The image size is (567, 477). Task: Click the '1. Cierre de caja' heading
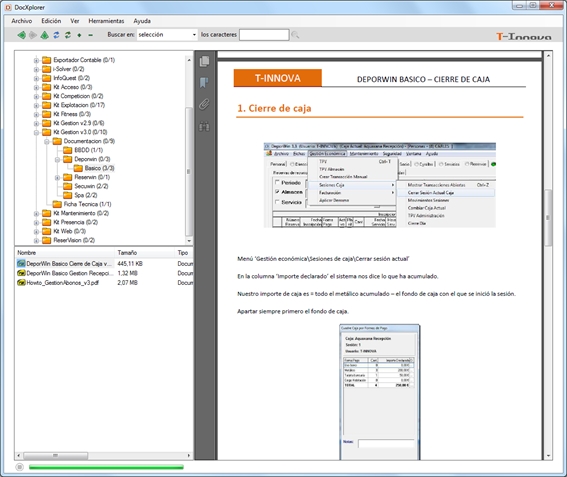click(274, 108)
